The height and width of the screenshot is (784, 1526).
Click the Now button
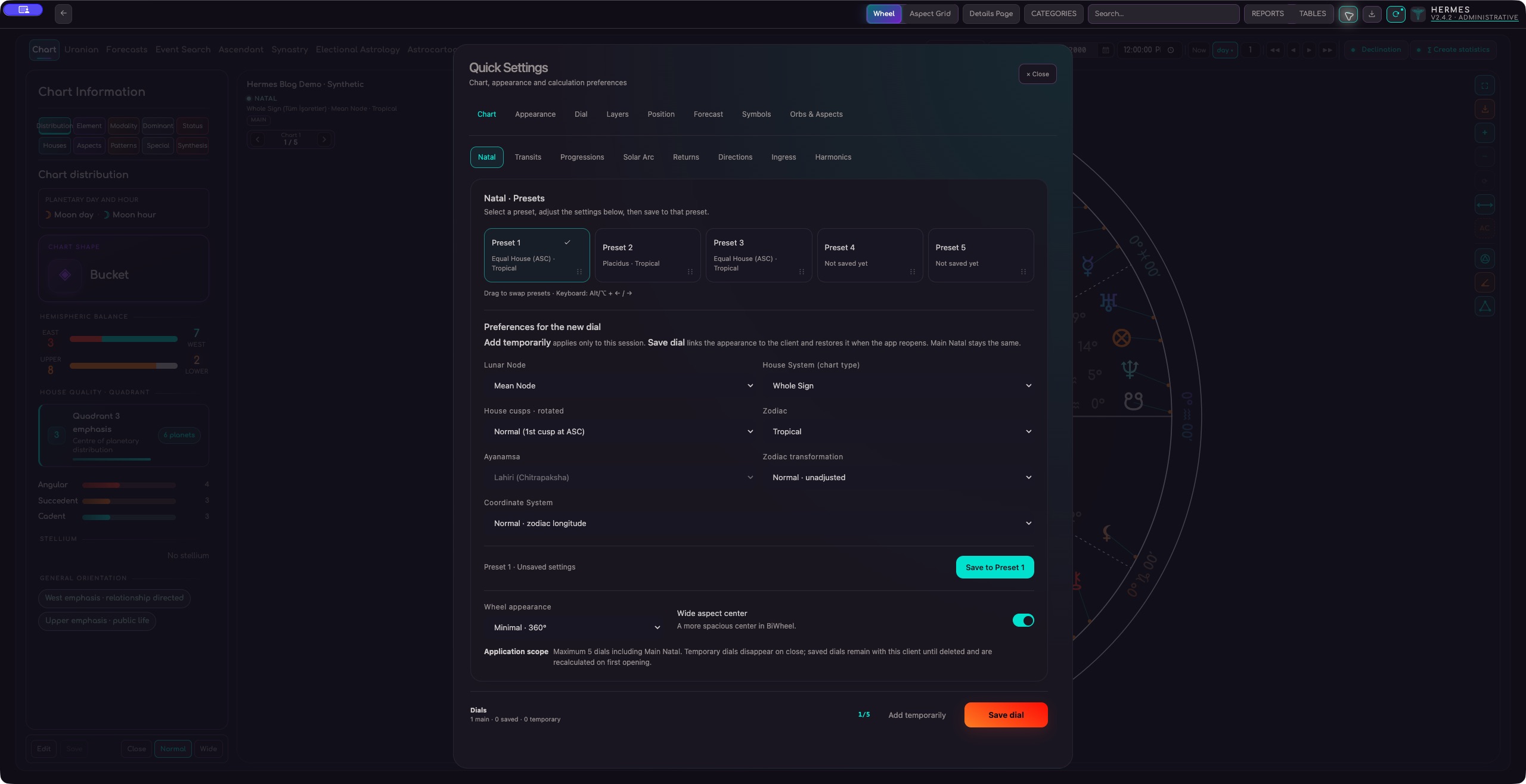pyautogui.click(x=1199, y=50)
